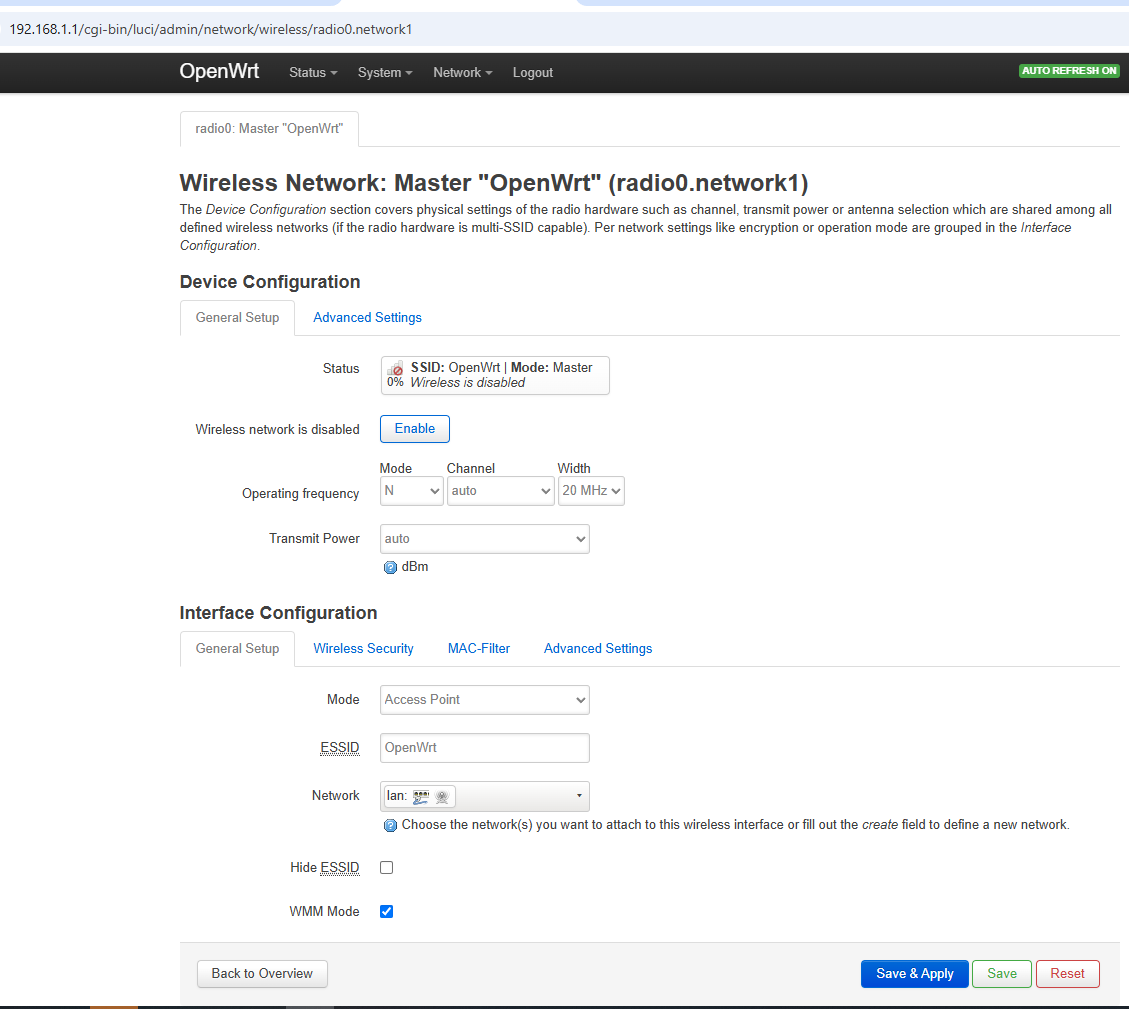Click the ESSID field label
The height and width of the screenshot is (1009, 1129).
tap(340, 748)
